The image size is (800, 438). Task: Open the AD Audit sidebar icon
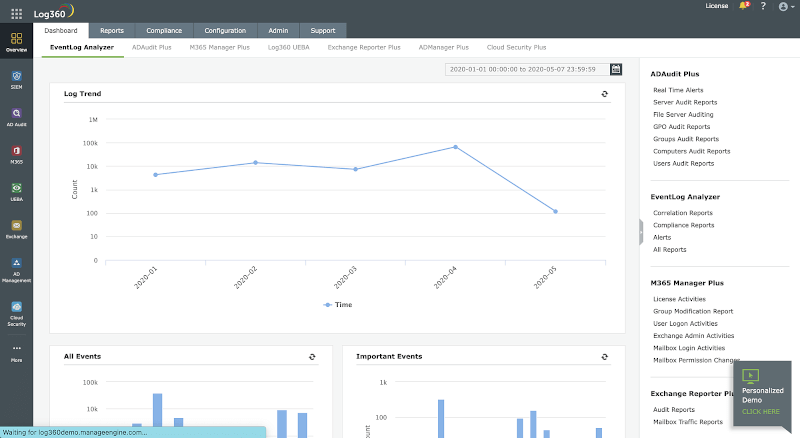tap(16, 117)
